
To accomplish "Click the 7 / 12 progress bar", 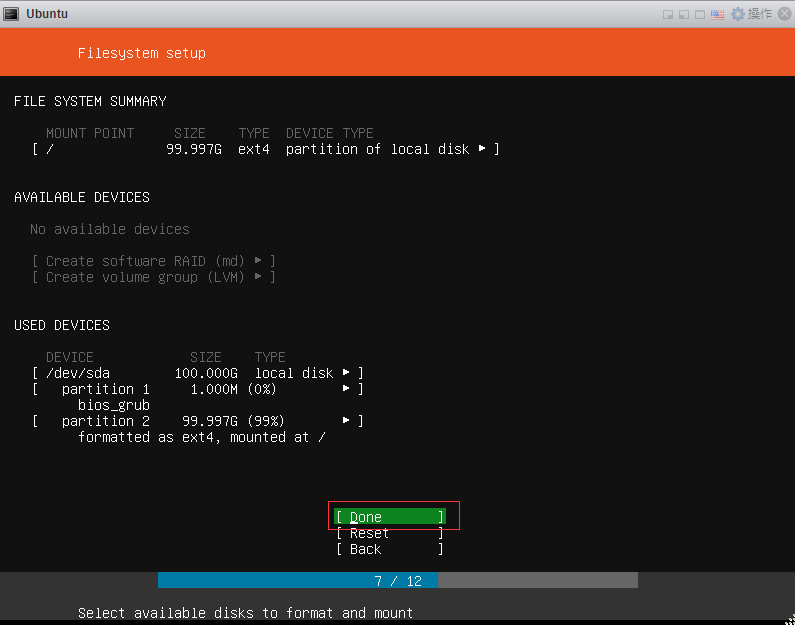I will 397,581.
